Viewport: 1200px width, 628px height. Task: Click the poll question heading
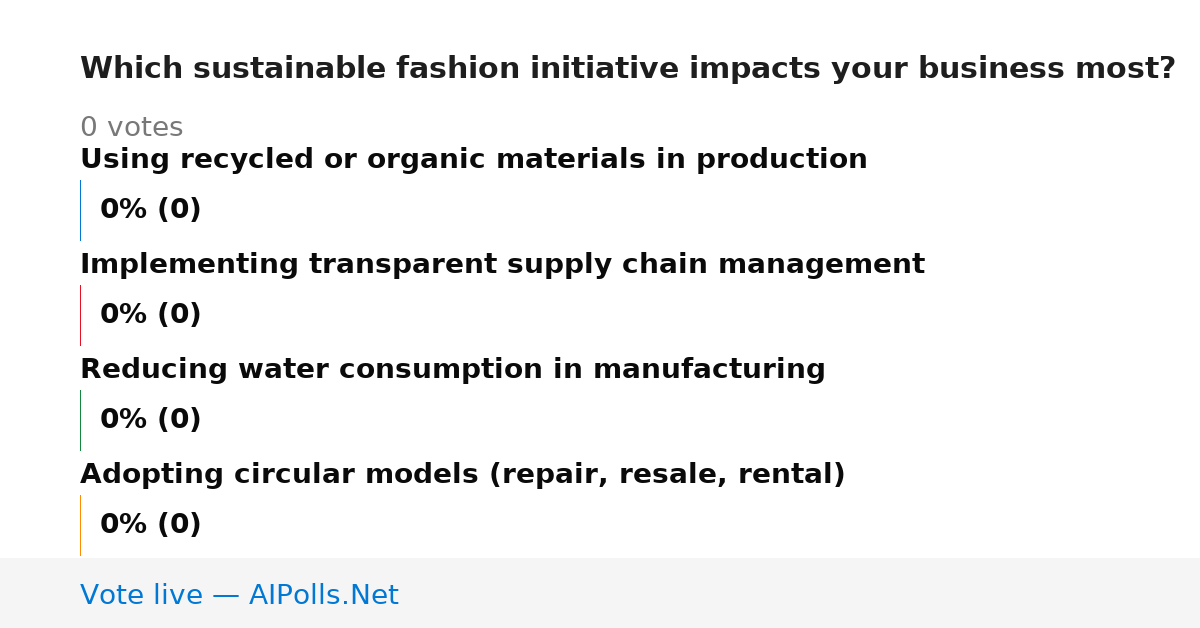[627, 69]
